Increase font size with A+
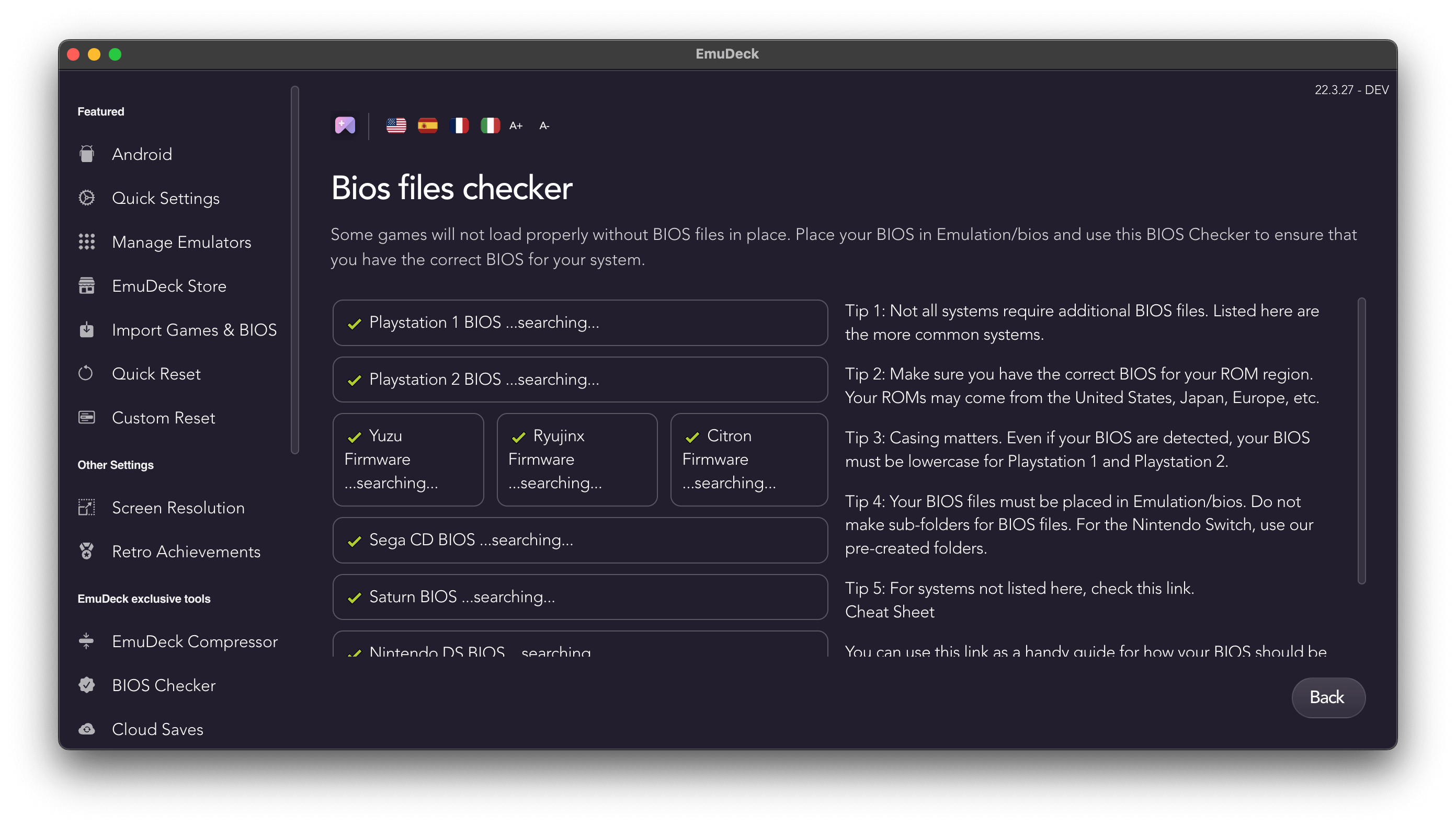Viewport: 1456px width, 827px height. pyautogui.click(x=516, y=125)
